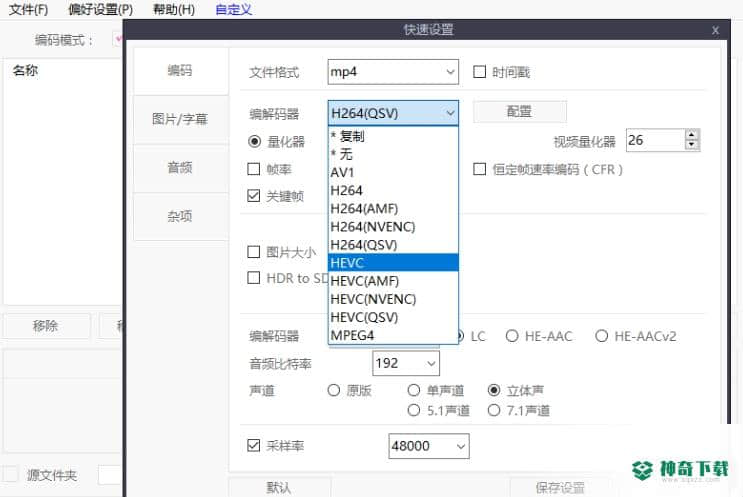Choose 复制 in codec list

(393, 136)
